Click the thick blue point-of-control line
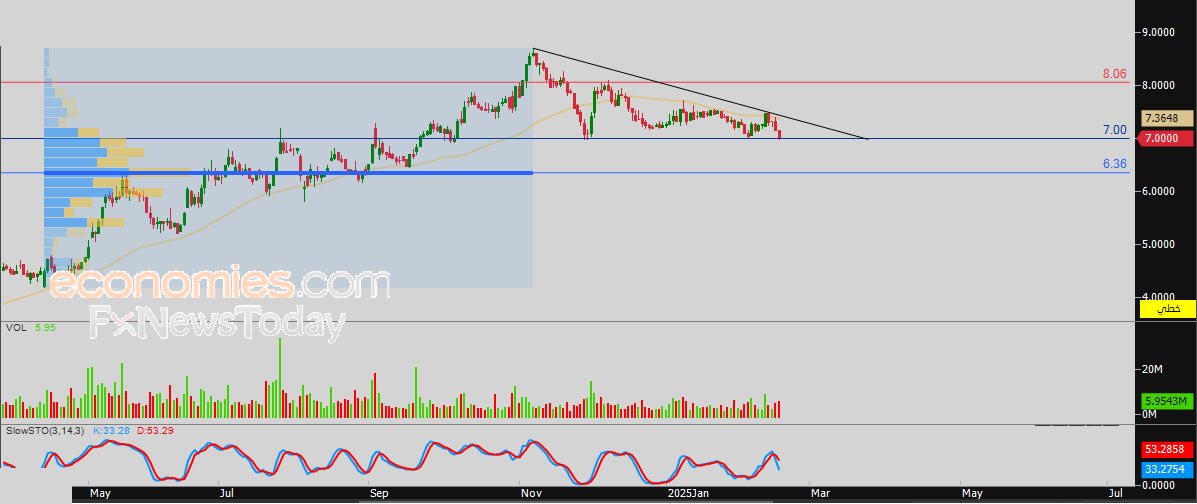Screen dimensions: 1197x504 coord(288,173)
